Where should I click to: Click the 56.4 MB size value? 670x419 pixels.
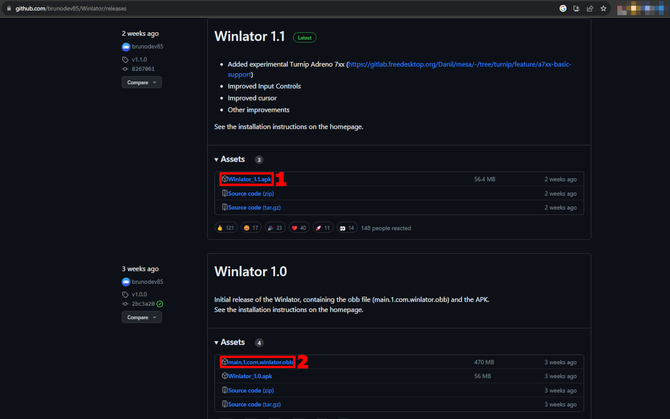[485, 179]
